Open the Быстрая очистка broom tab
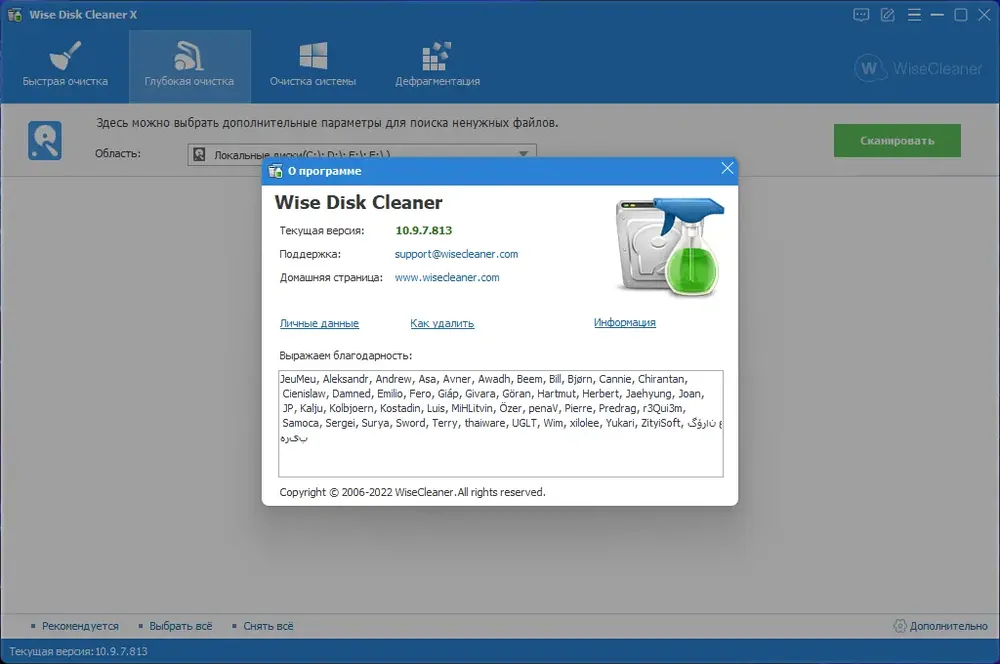The image size is (1000, 664). point(65,65)
